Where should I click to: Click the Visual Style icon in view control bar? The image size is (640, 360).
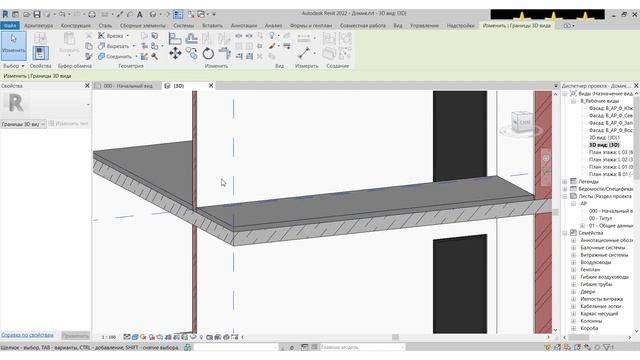(135, 337)
